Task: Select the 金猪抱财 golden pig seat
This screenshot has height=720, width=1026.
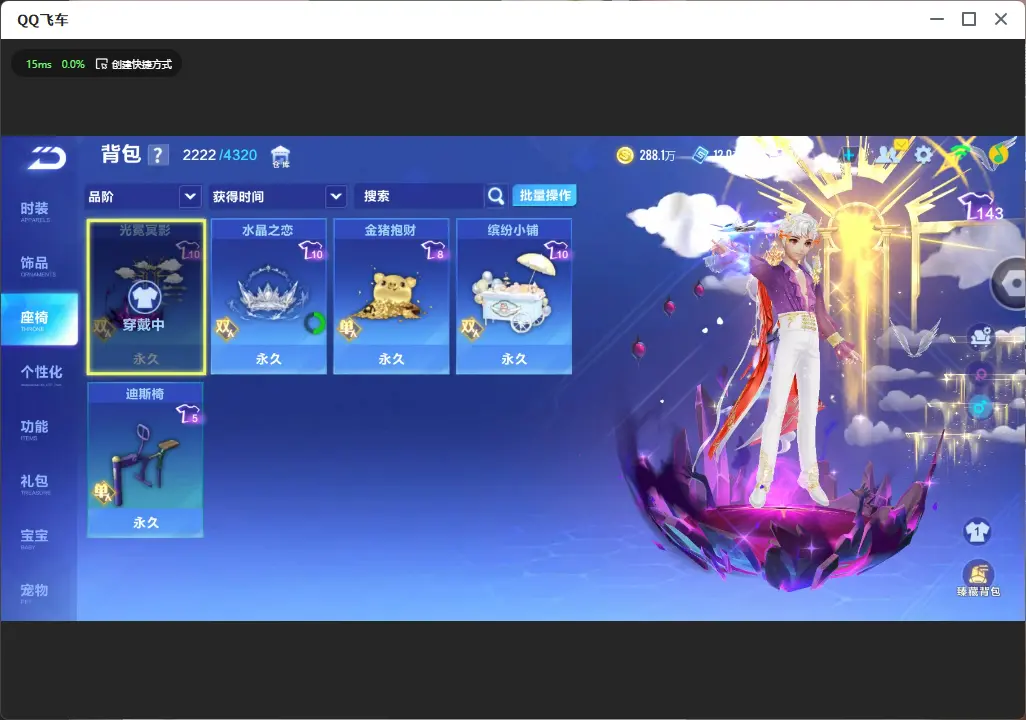Action: tap(391, 297)
